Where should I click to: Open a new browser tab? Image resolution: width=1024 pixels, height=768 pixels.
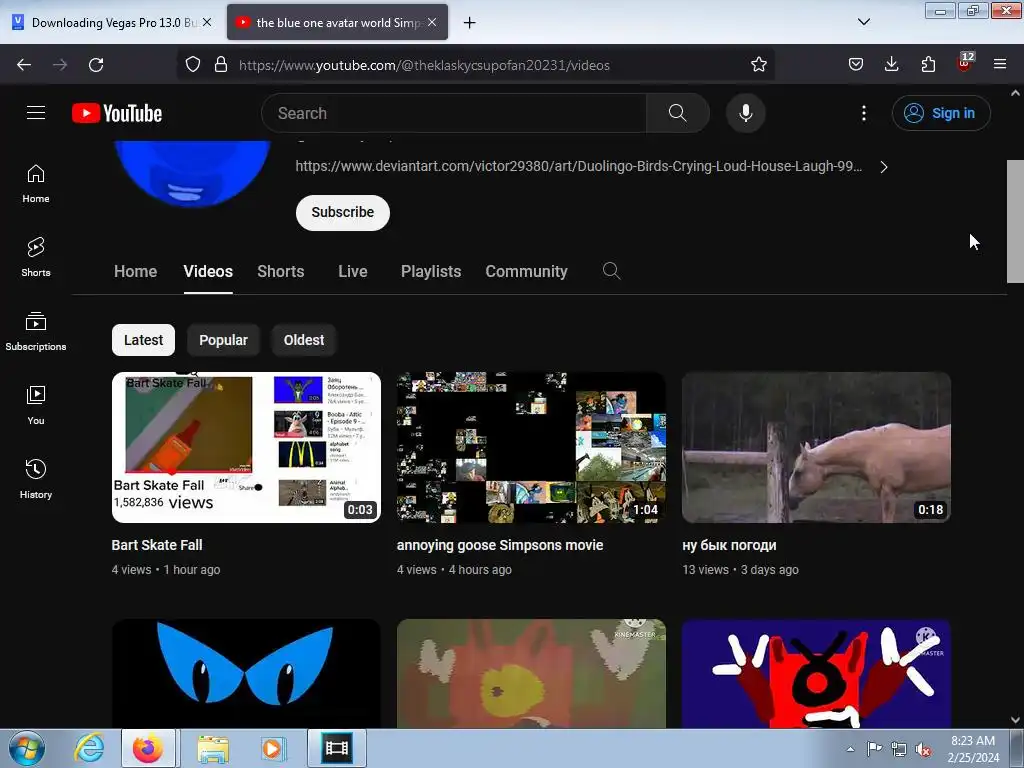click(x=470, y=23)
